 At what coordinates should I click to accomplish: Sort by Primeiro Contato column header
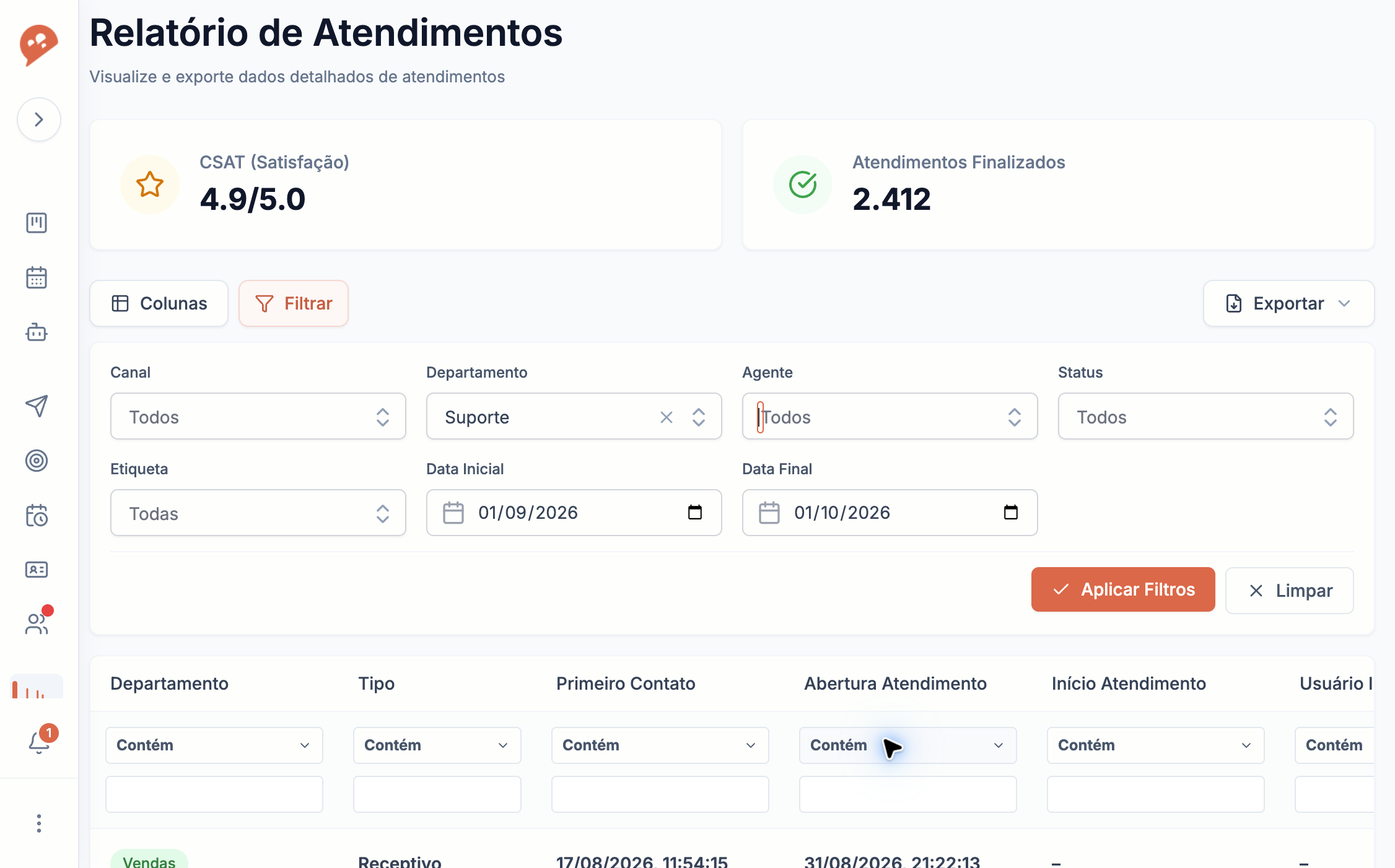pos(626,684)
